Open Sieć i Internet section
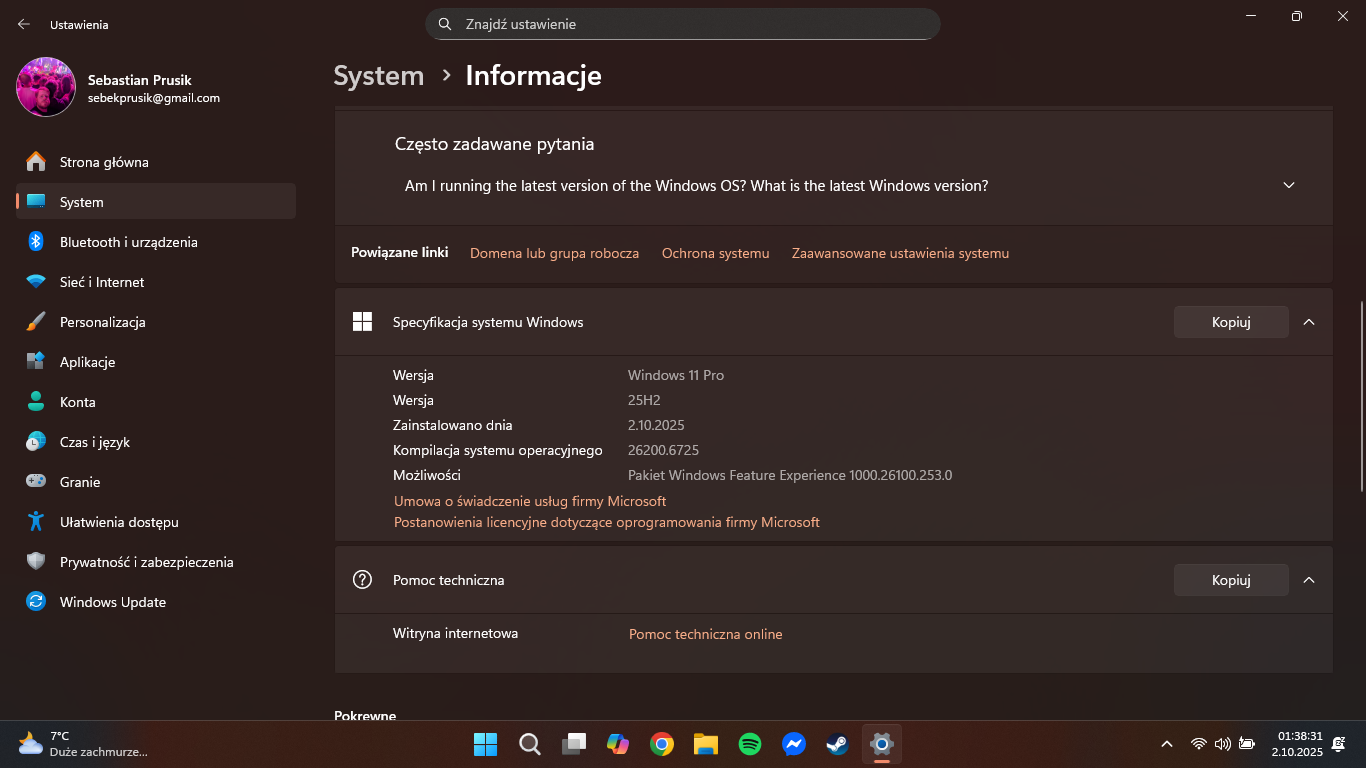 point(102,282)
